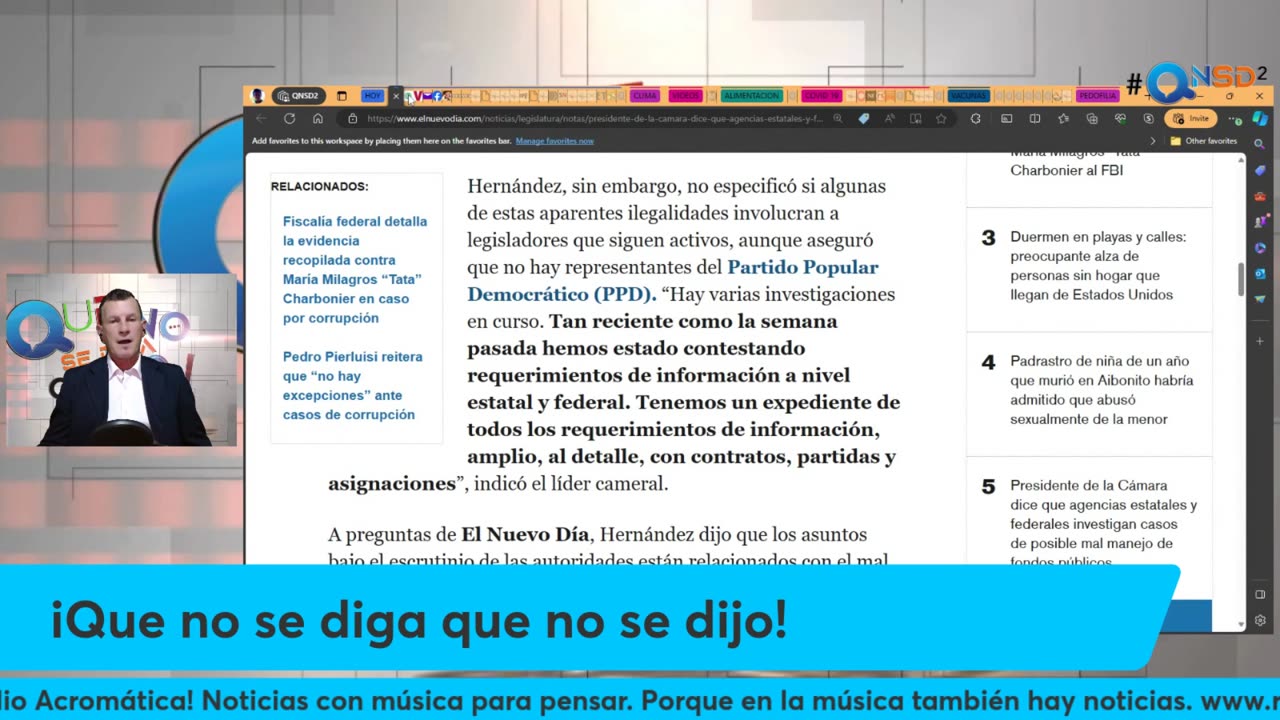The height and width of the screenshot is (720, 1280).
Task: Focus the elnuevodia.com address bar
Action: (595, 118)
